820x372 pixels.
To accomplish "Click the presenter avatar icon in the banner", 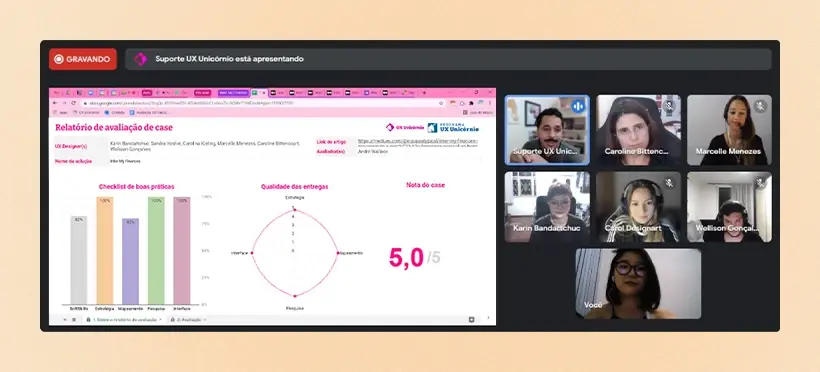I will click(141, 59).
